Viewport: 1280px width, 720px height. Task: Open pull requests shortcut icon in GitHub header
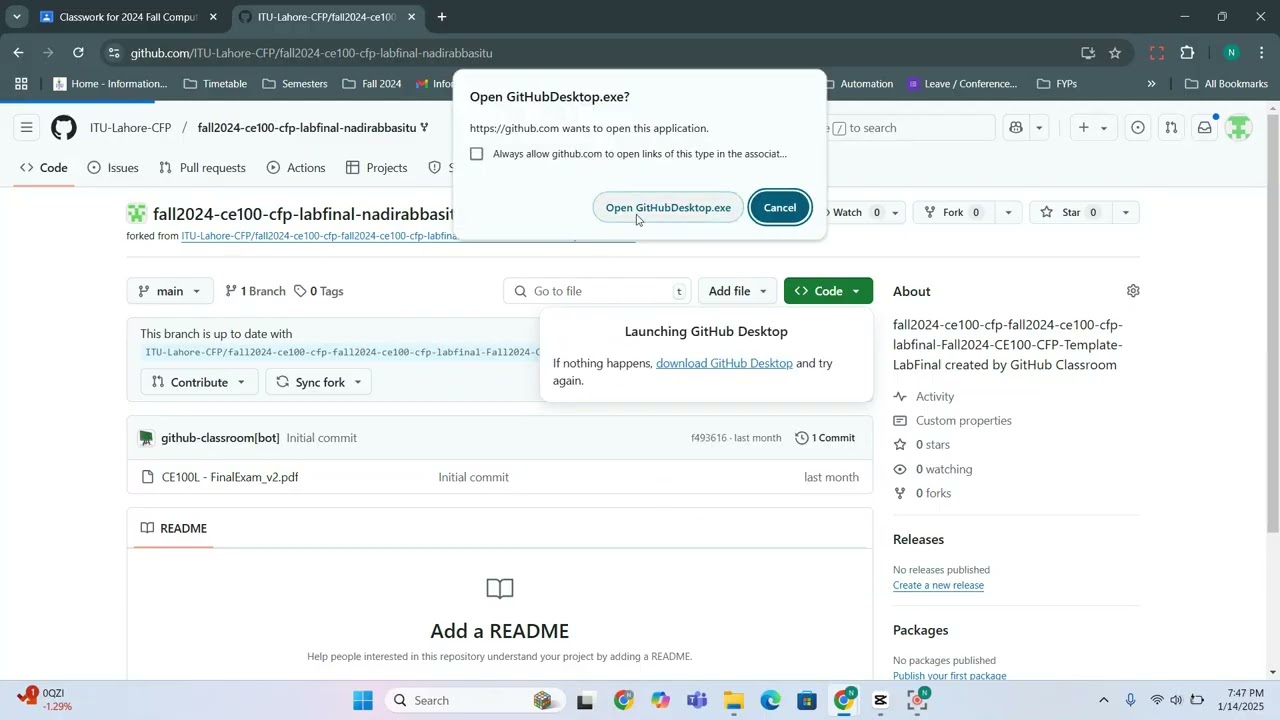[1171, 128]
